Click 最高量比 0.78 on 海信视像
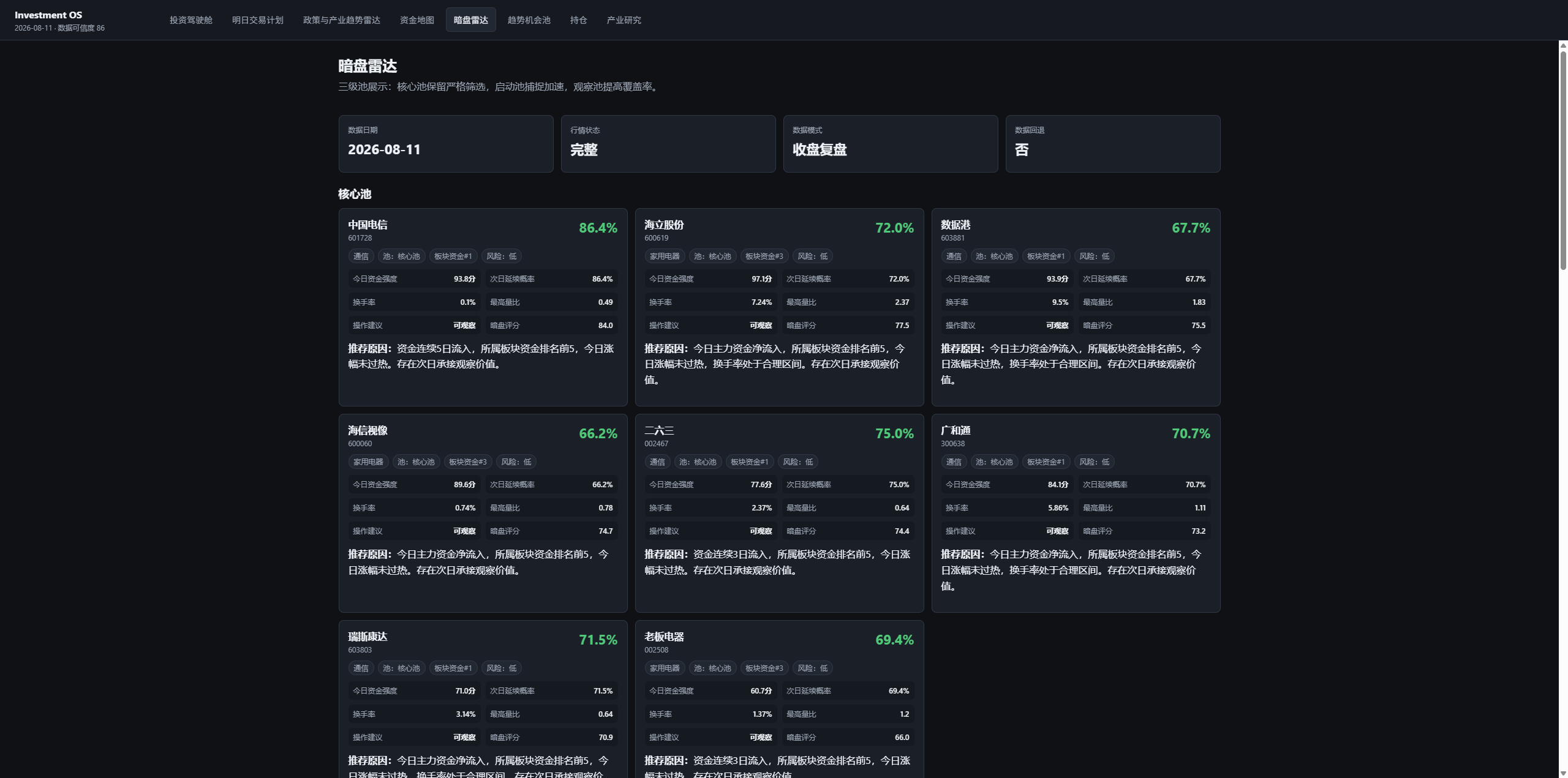 point(551,508)
